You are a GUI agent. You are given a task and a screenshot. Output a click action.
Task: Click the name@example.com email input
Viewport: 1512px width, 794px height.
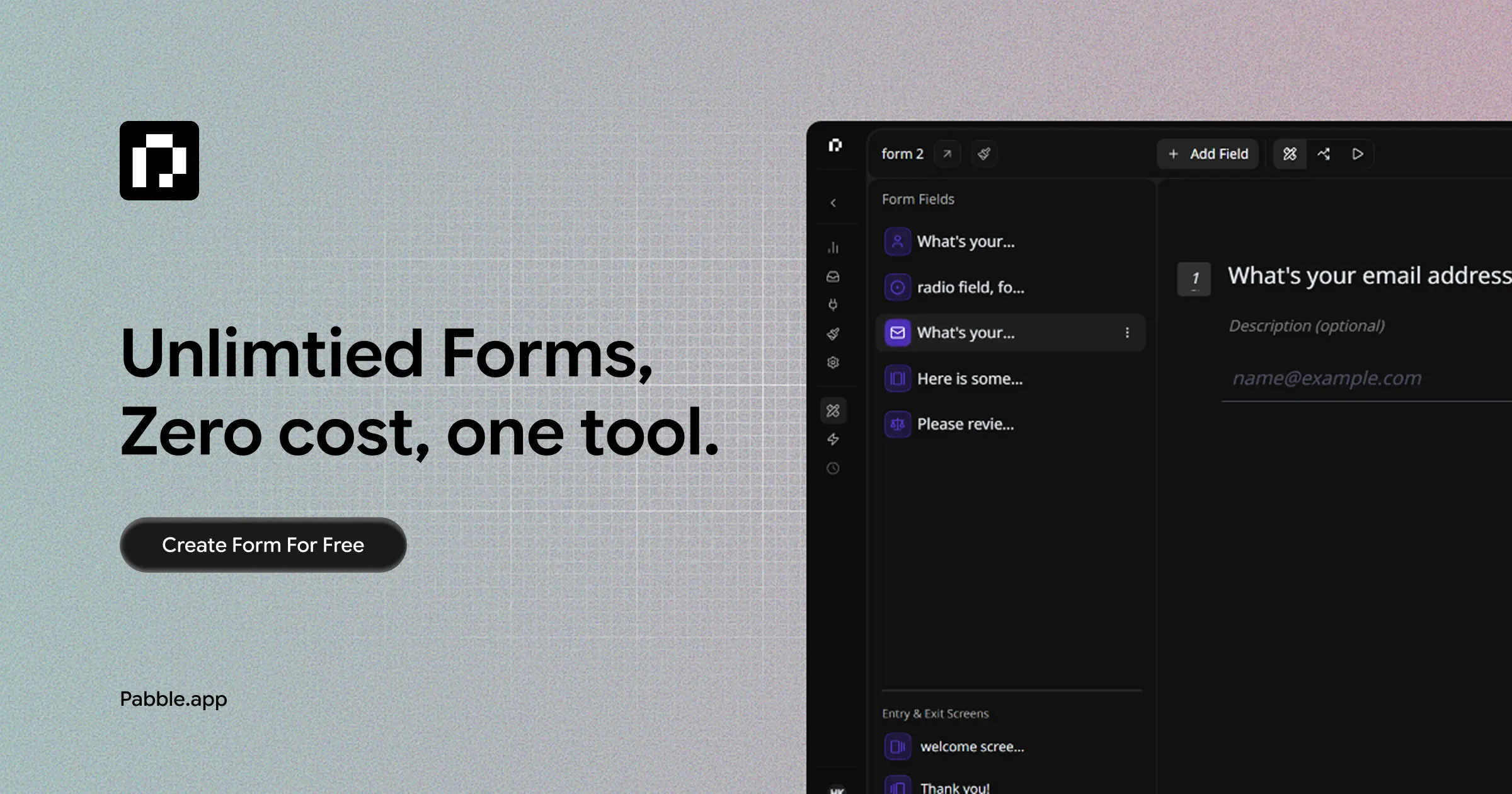point(1367,378)
